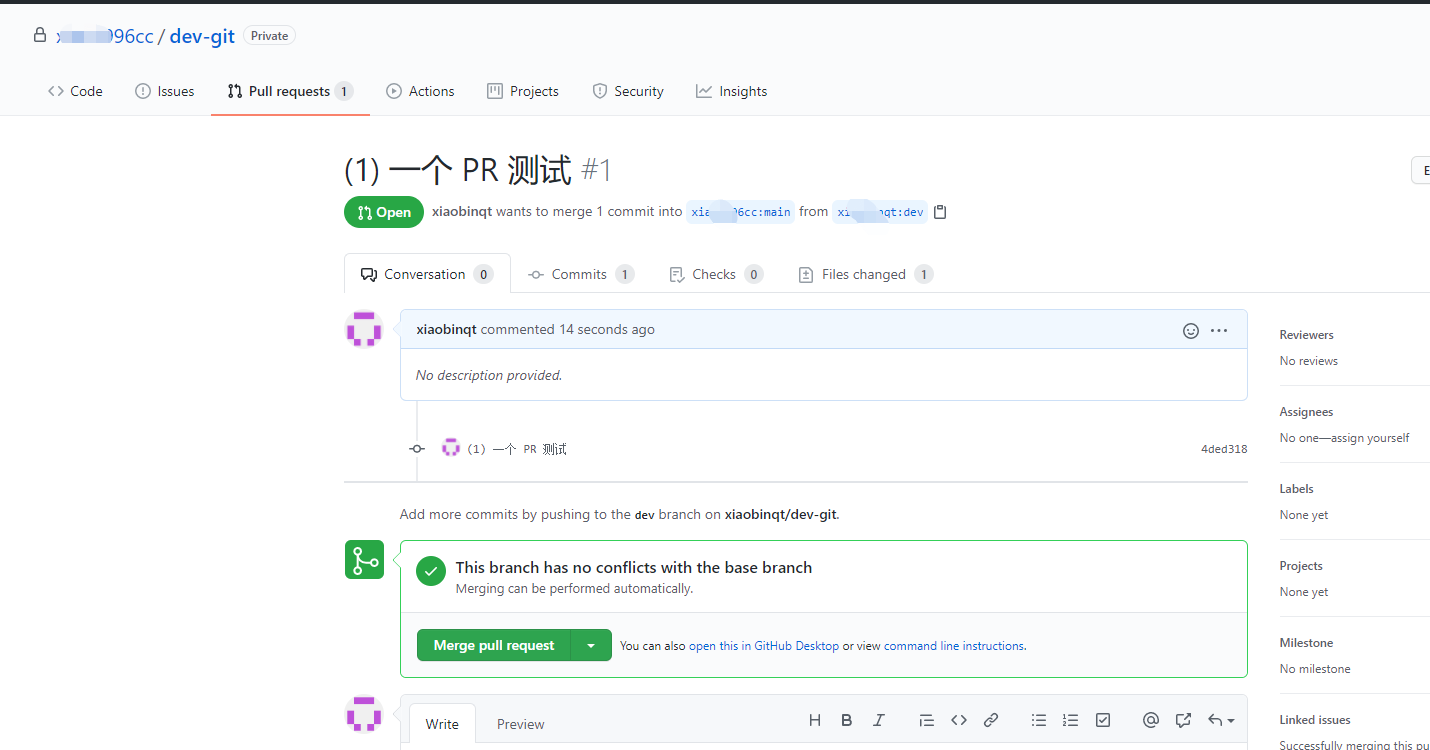Open the saved replies dropdown

coord(1219,720)
